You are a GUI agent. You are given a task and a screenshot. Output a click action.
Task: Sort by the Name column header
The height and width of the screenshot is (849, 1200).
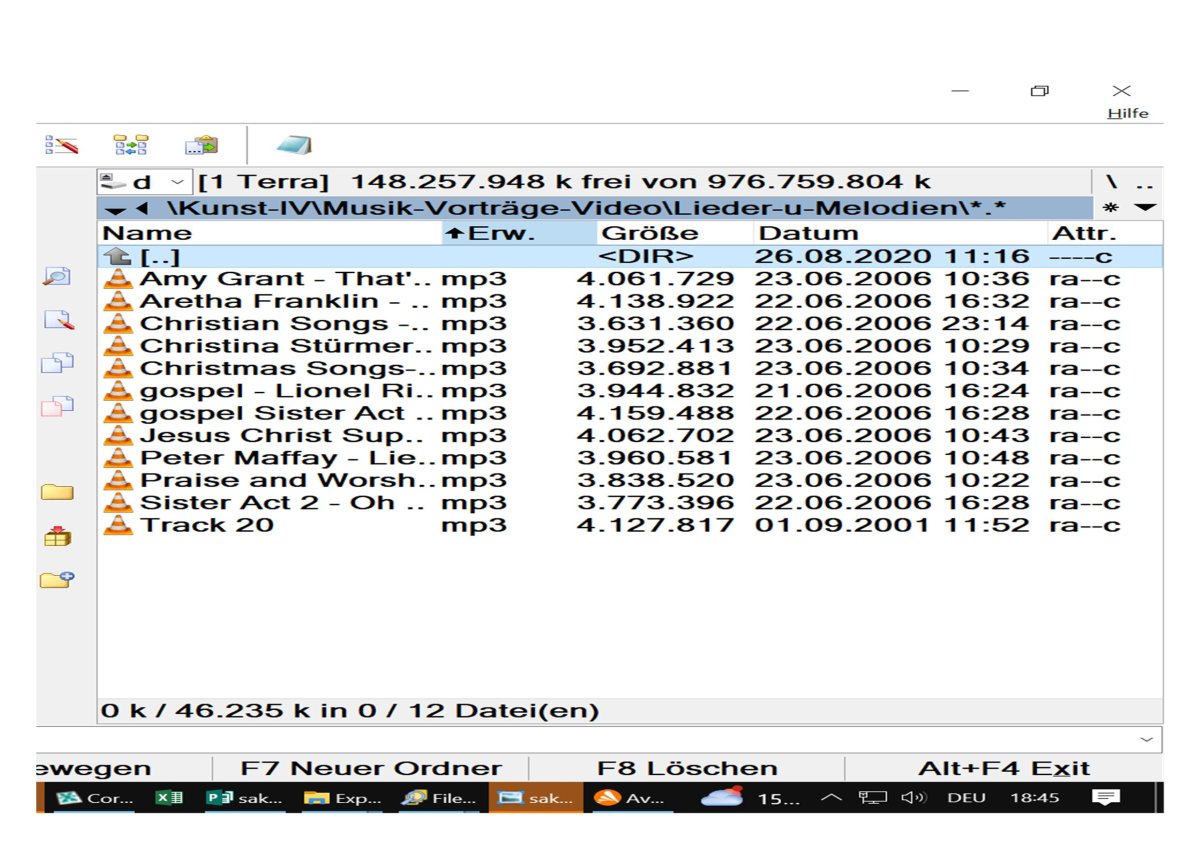pyautogui.click(x=270, y=234)
